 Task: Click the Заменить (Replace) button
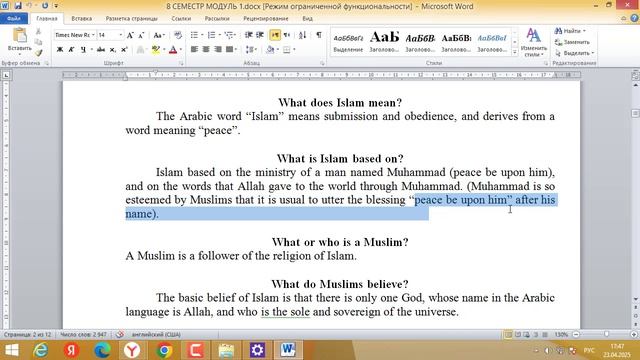point(572,42)
